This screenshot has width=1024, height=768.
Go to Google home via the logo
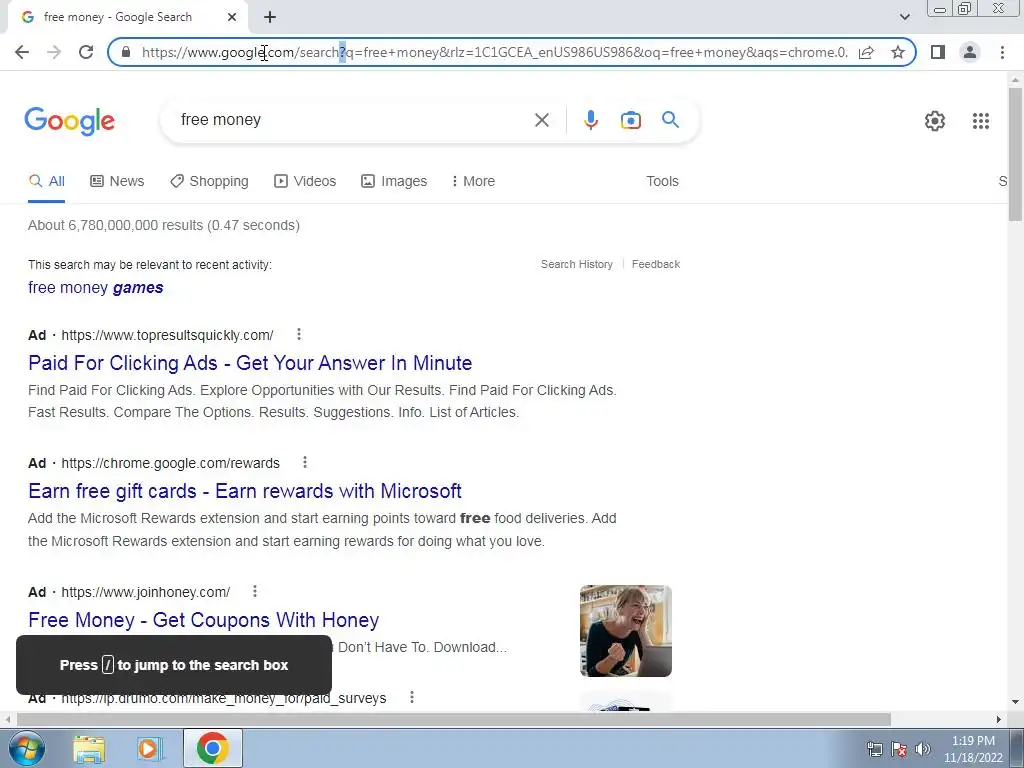pyautogui.click(x=70, y=121)
